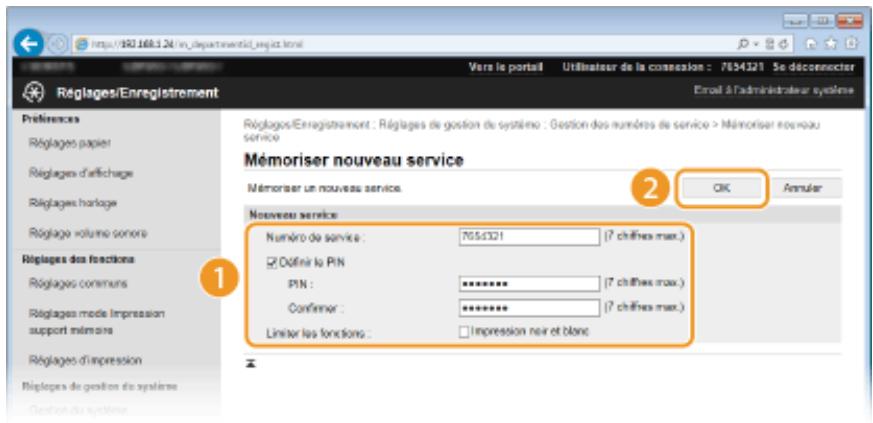Open Réglages communs in sidebar
Viewport: 873px width, 423px height.
[x=79, y=283]
